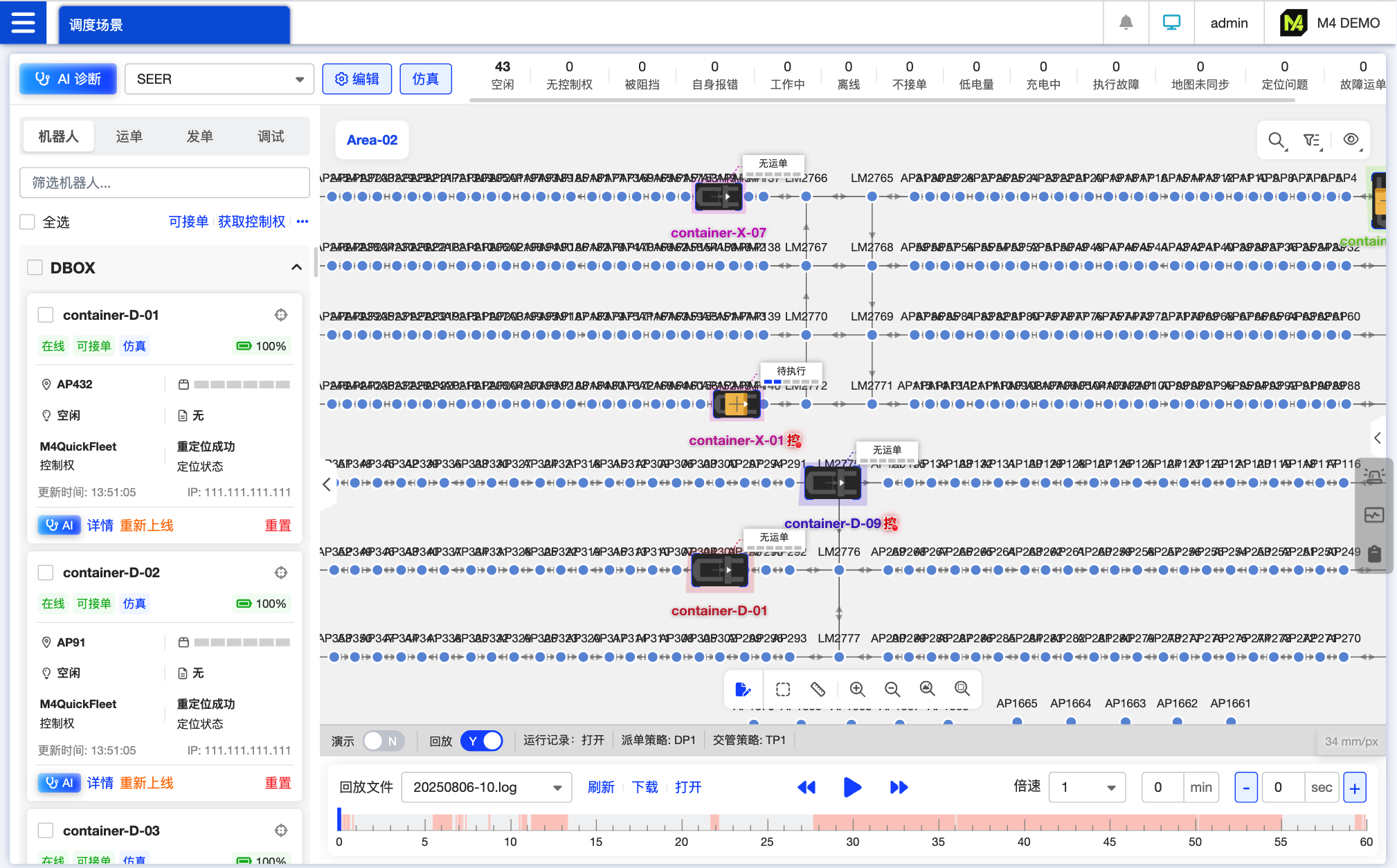The image size is (1397, 868).
Task: Turn off the 回放 switch
Action: pyautogui.click(x=482, y=741)
